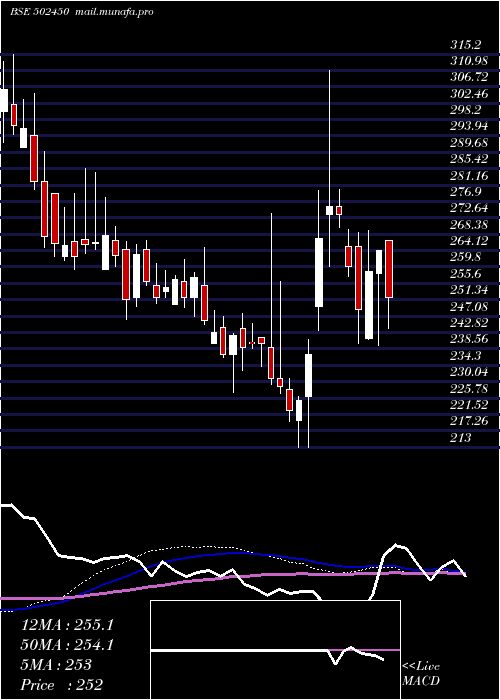Select the 217.26 price axis label
The height and width of the screenshot is (700, 500).
(x=469, y=421)
